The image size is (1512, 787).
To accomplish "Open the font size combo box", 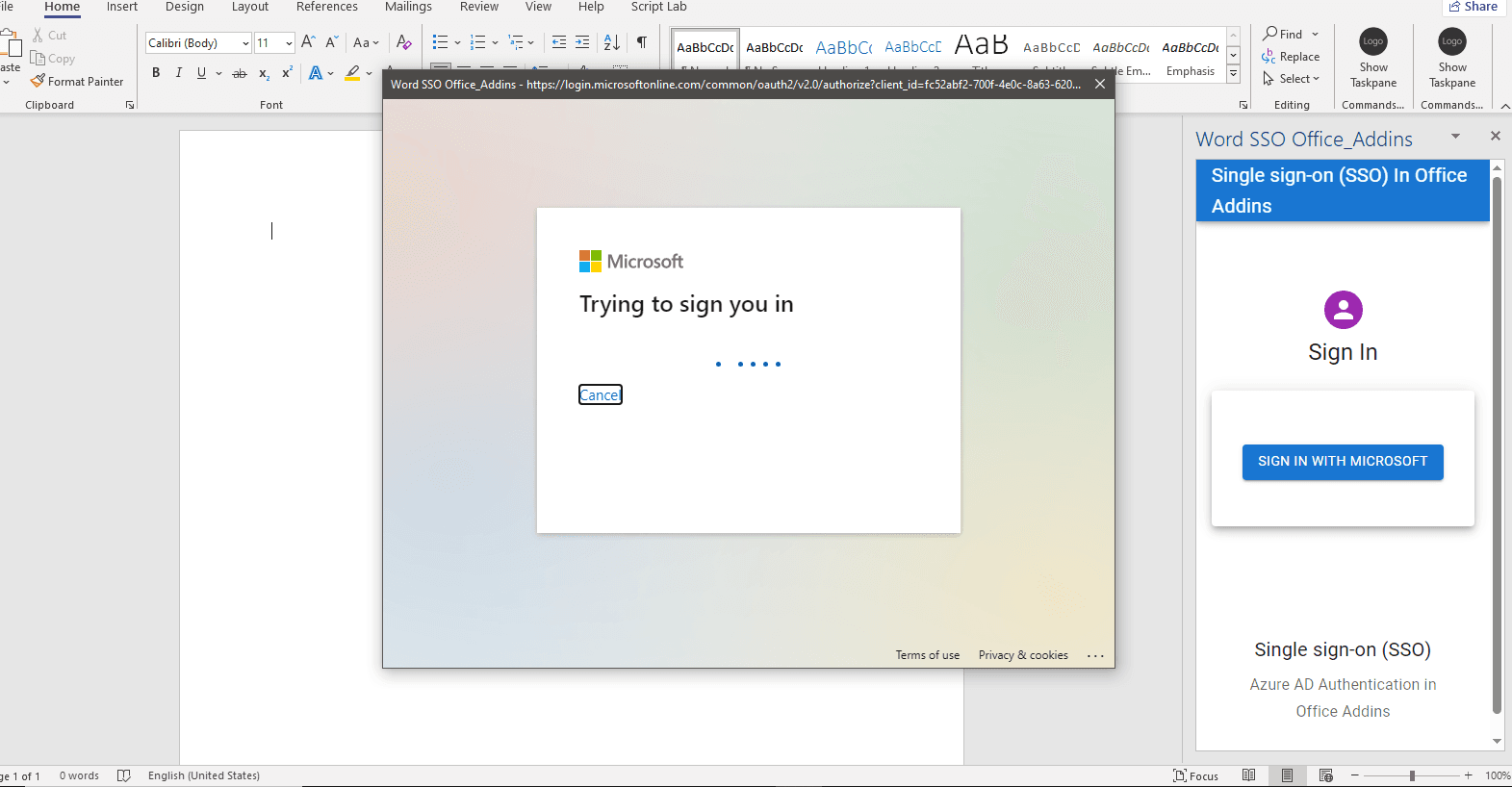I will pos(274,43).
